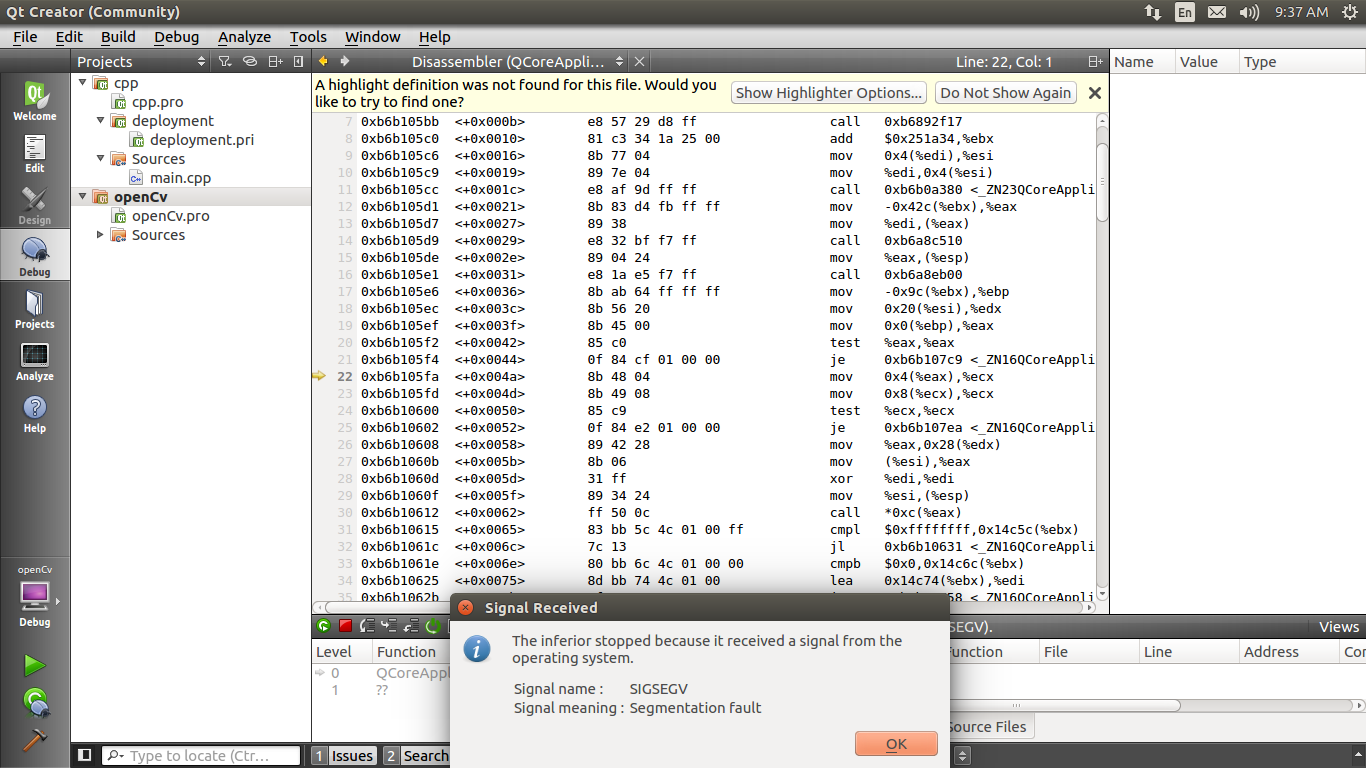Open the volume indicator
The image size is (1366, 768).
[x=1249, y=12]
